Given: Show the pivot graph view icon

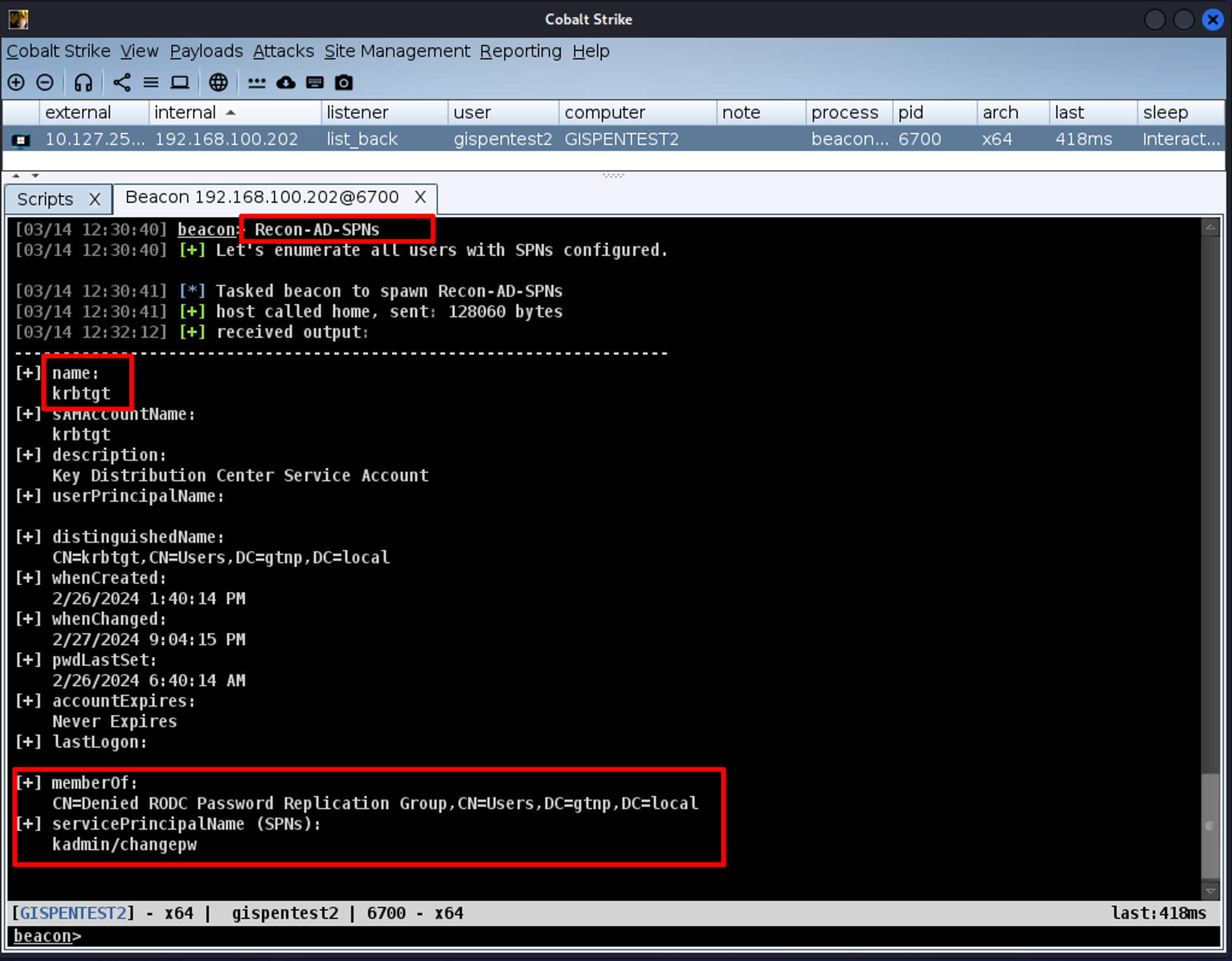Looking at the screenshot, I should pyautogui.click(x=122, y=83).
